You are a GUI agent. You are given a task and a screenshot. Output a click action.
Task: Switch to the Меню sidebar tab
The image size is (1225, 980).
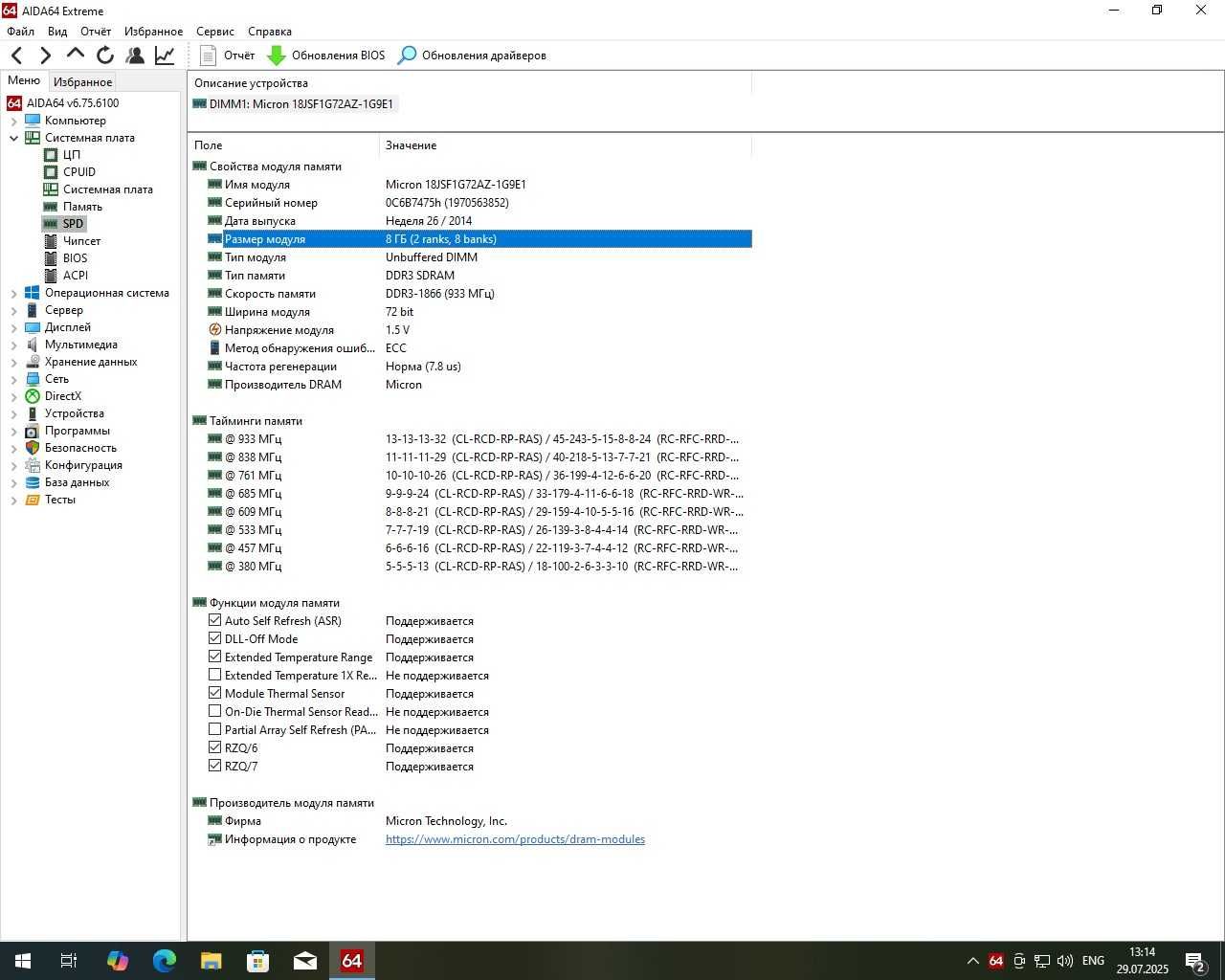24,80
